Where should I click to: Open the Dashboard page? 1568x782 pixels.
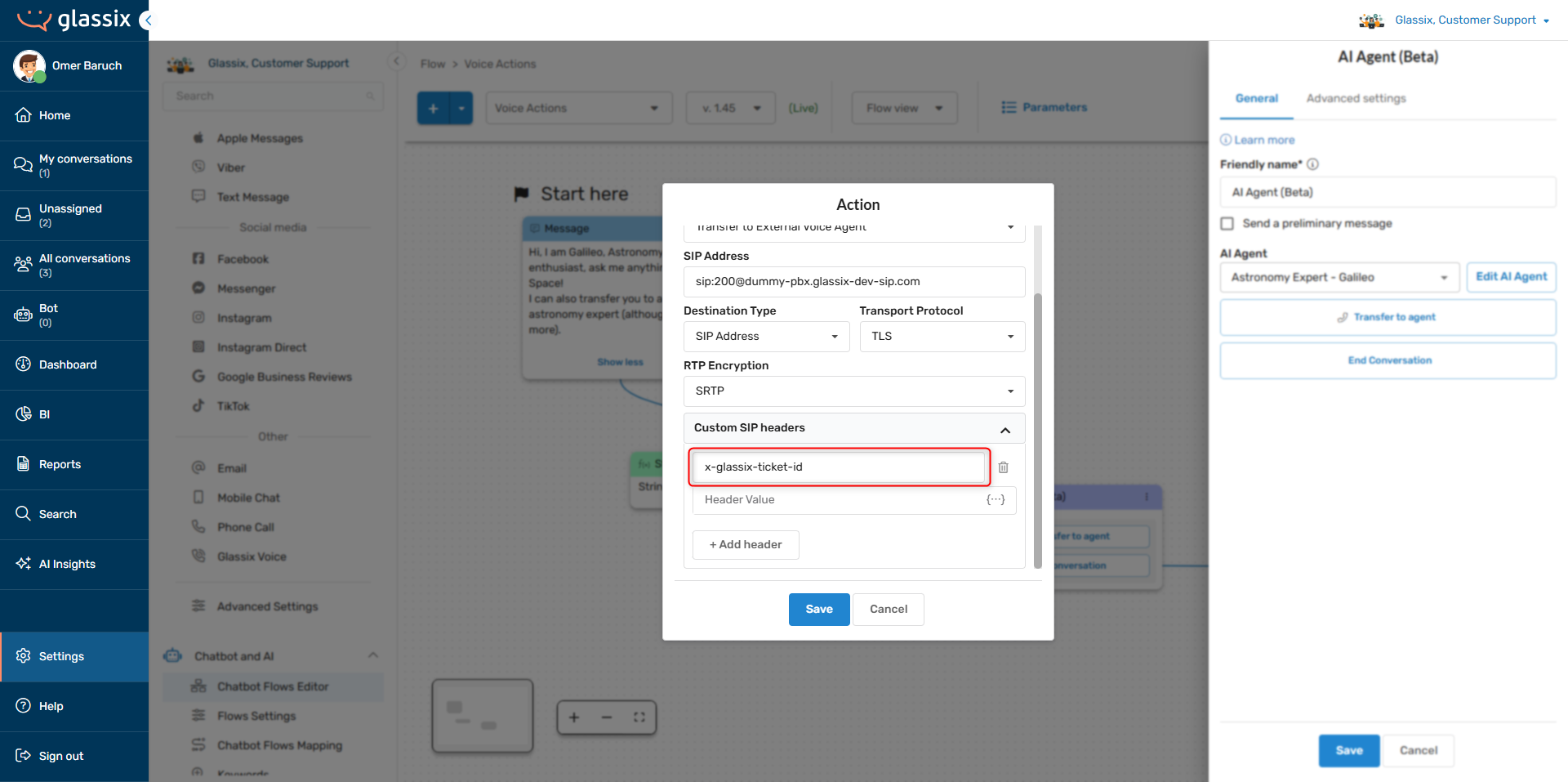tap(74, 365)
